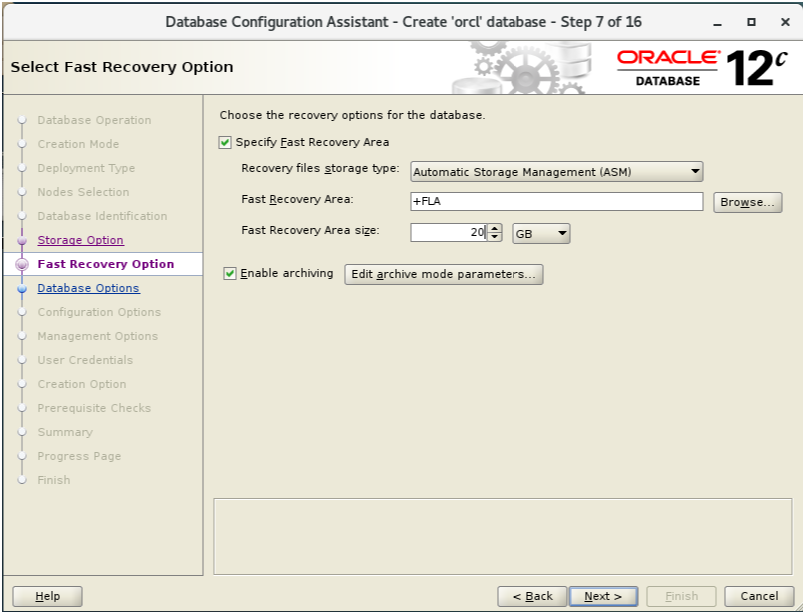
Task: Click the Deployment Type step label
Action: [86, 168]
